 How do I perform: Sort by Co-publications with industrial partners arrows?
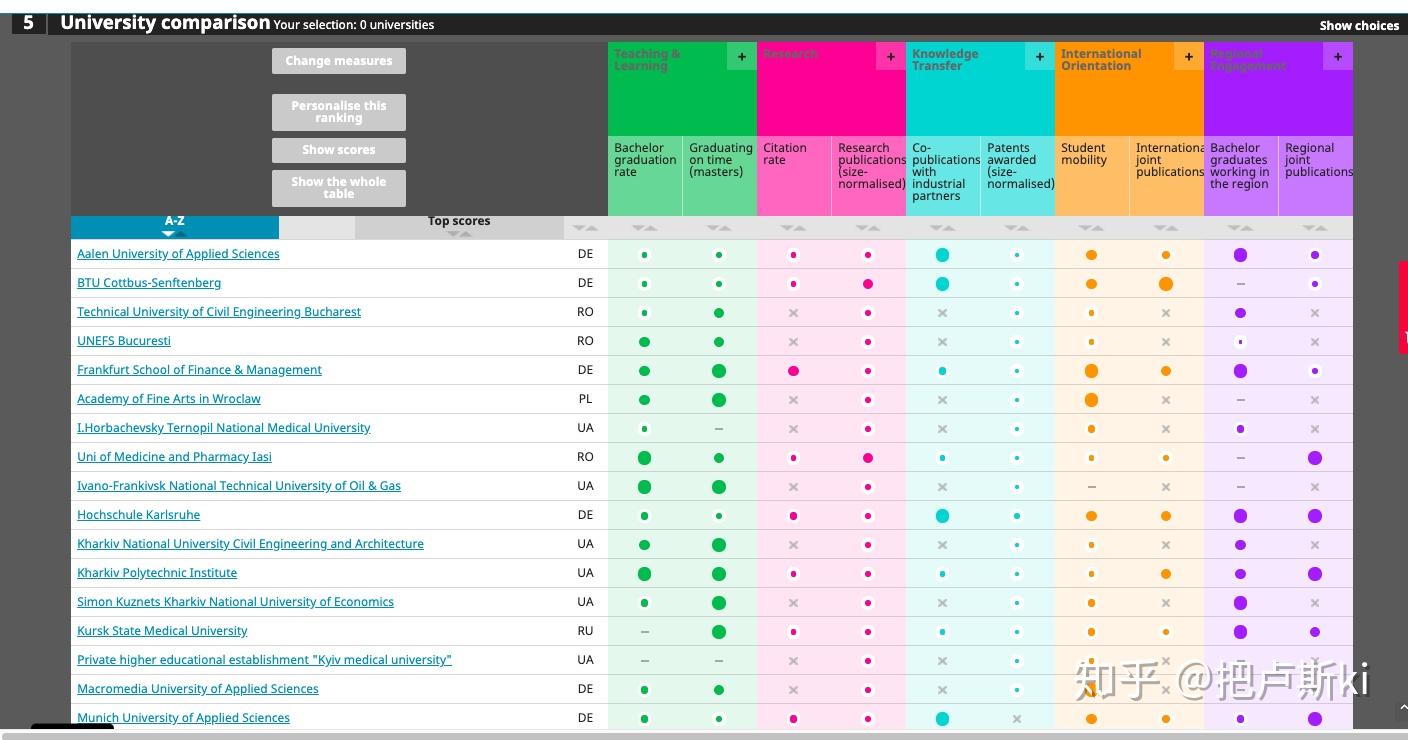[x=942, y=228]
